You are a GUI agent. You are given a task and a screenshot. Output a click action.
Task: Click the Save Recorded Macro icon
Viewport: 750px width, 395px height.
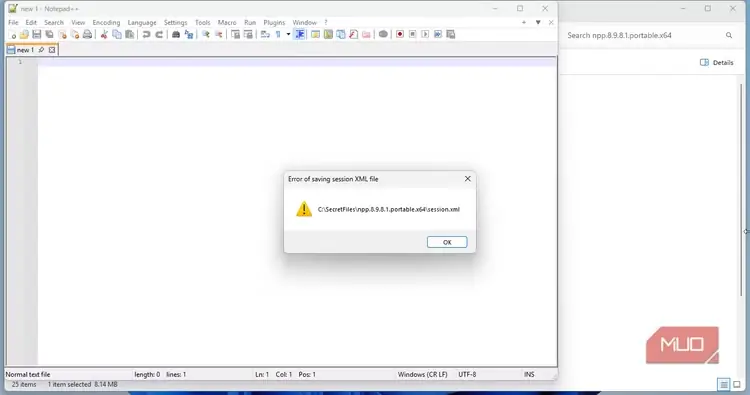(451, 34)
